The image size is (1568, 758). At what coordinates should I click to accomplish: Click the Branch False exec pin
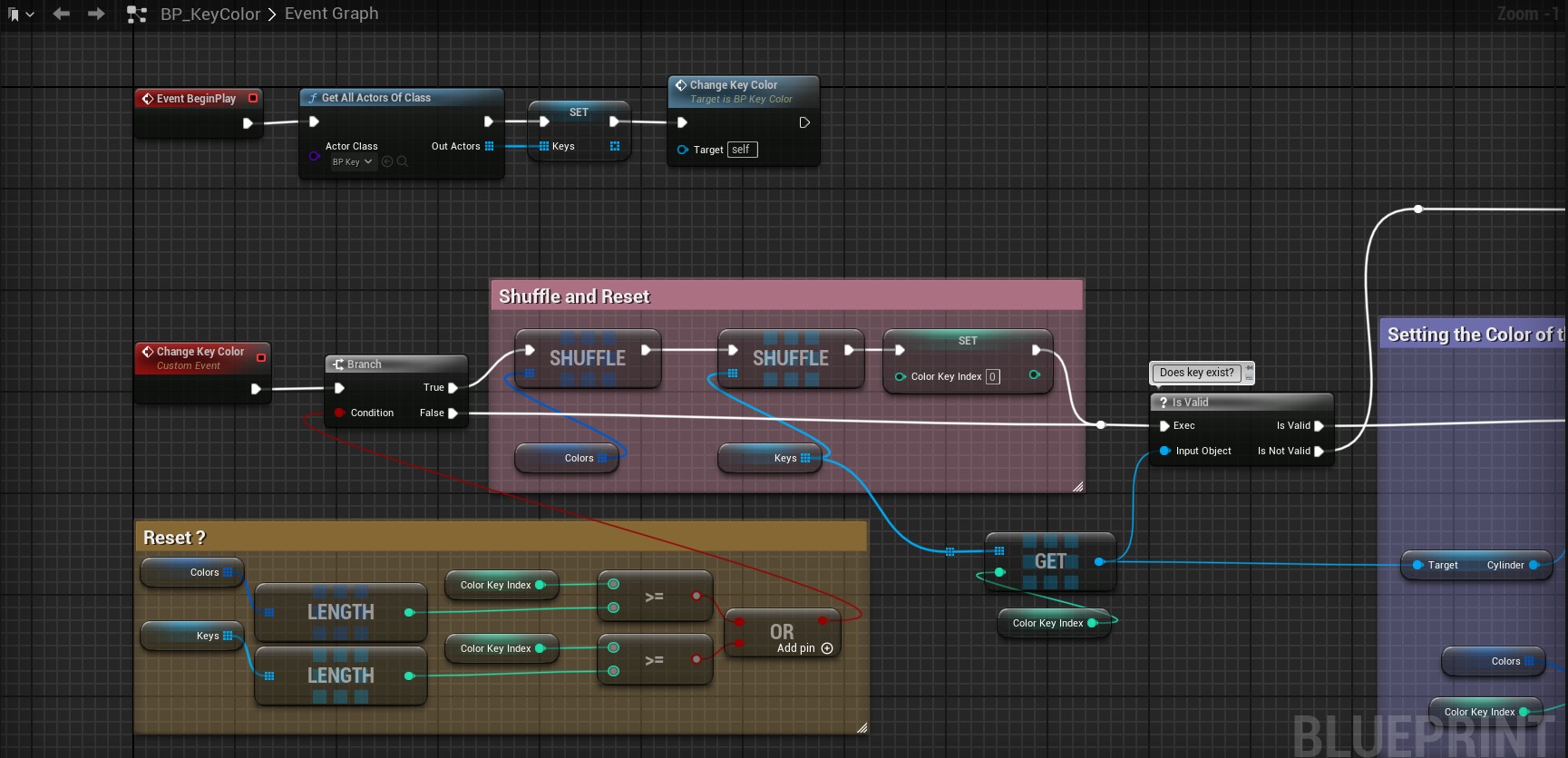pyautogui.click(x=453, y=413)
